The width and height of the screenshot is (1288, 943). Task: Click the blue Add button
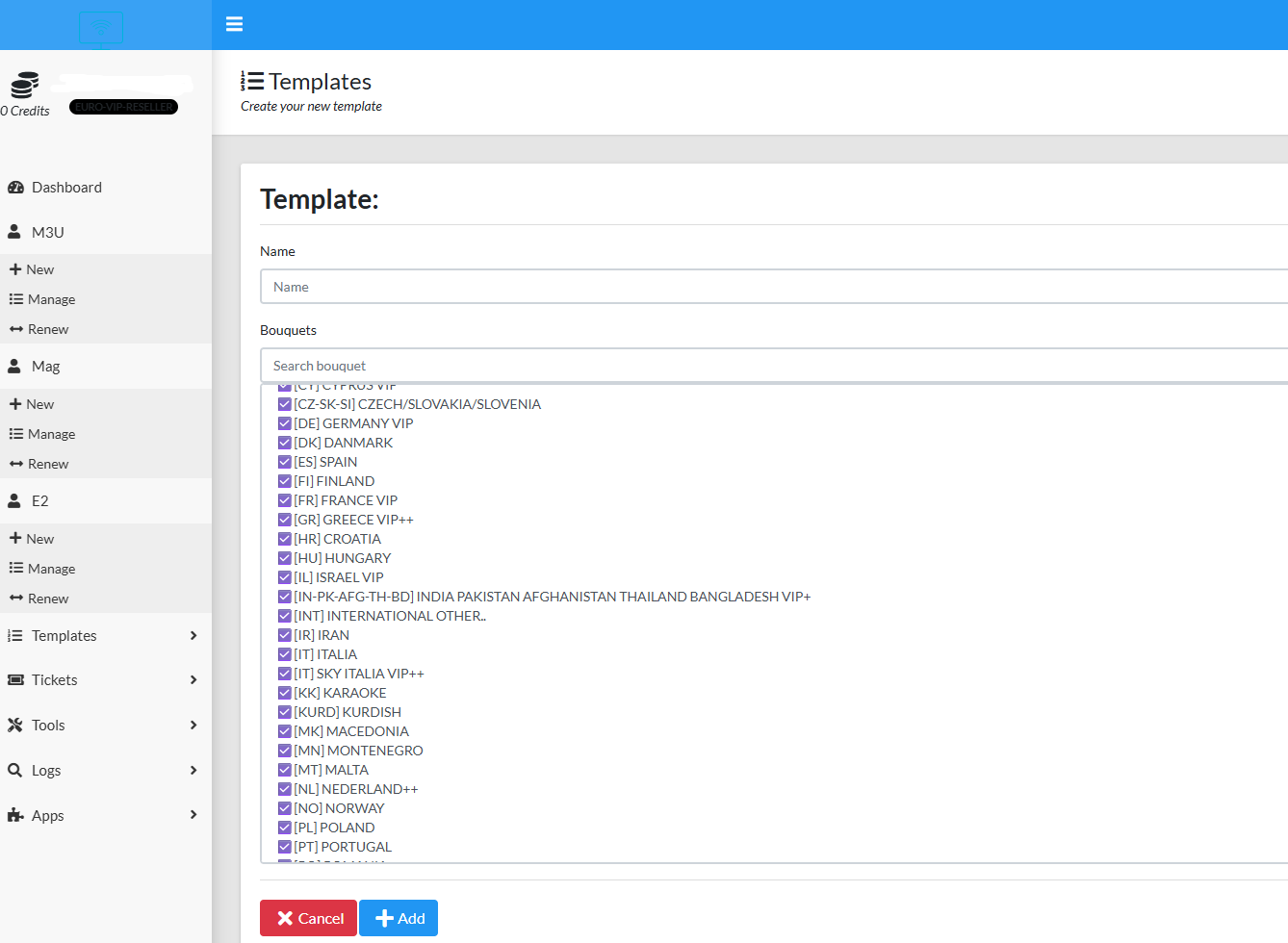point(399,918)
